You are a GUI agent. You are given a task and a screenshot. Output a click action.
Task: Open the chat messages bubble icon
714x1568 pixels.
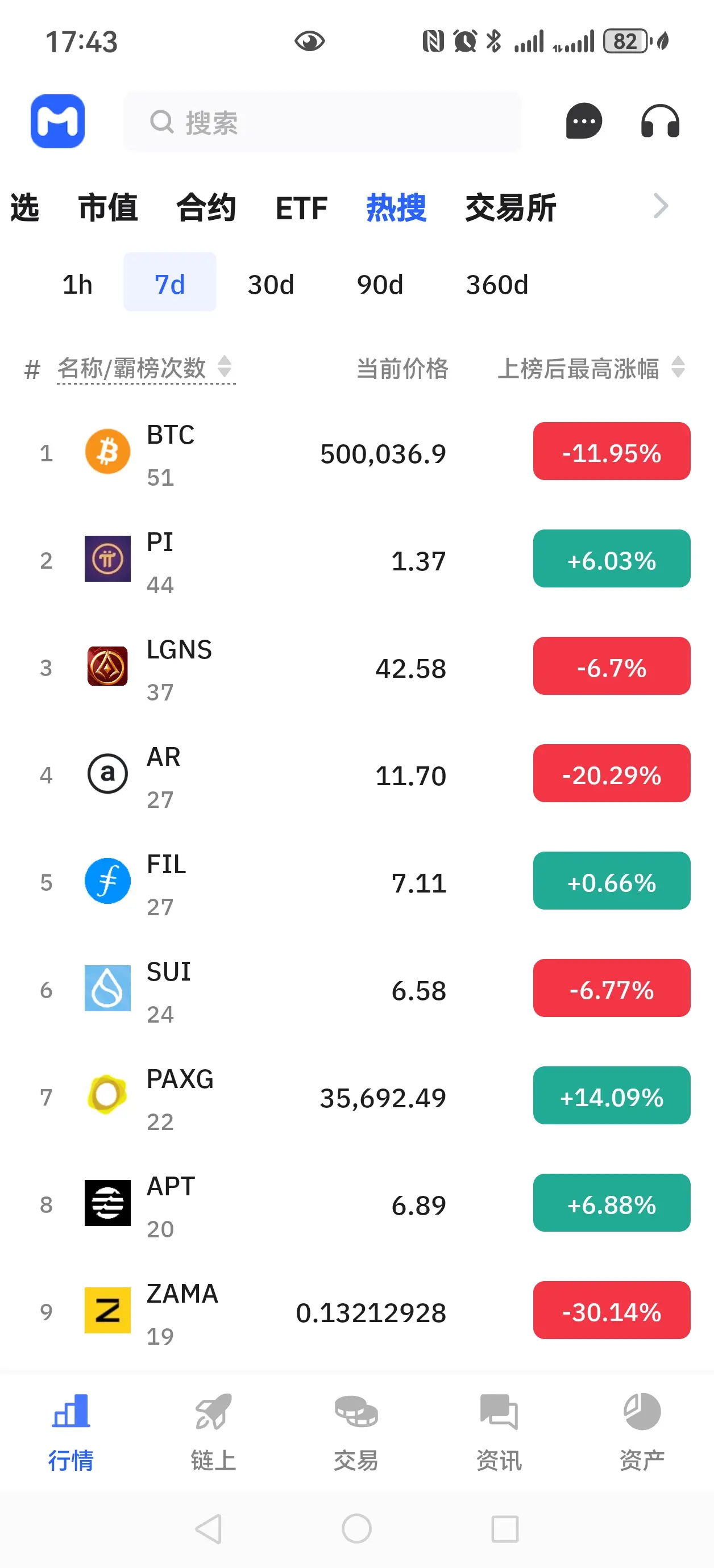coord(584,121)
